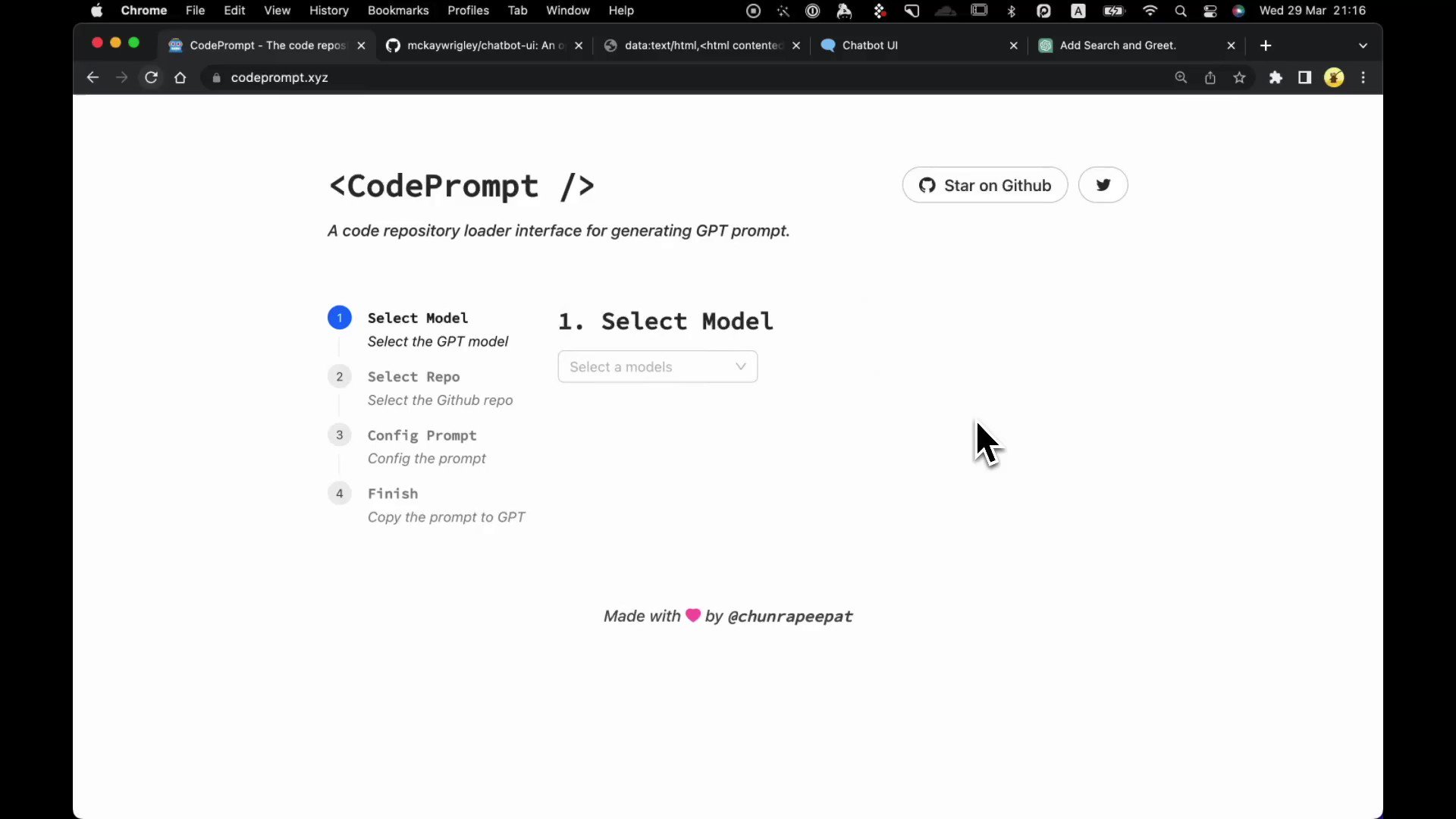Open Spotlight search from the menu bar
This screenshot has height=819, width=1456.
[x=1181, y=11]
